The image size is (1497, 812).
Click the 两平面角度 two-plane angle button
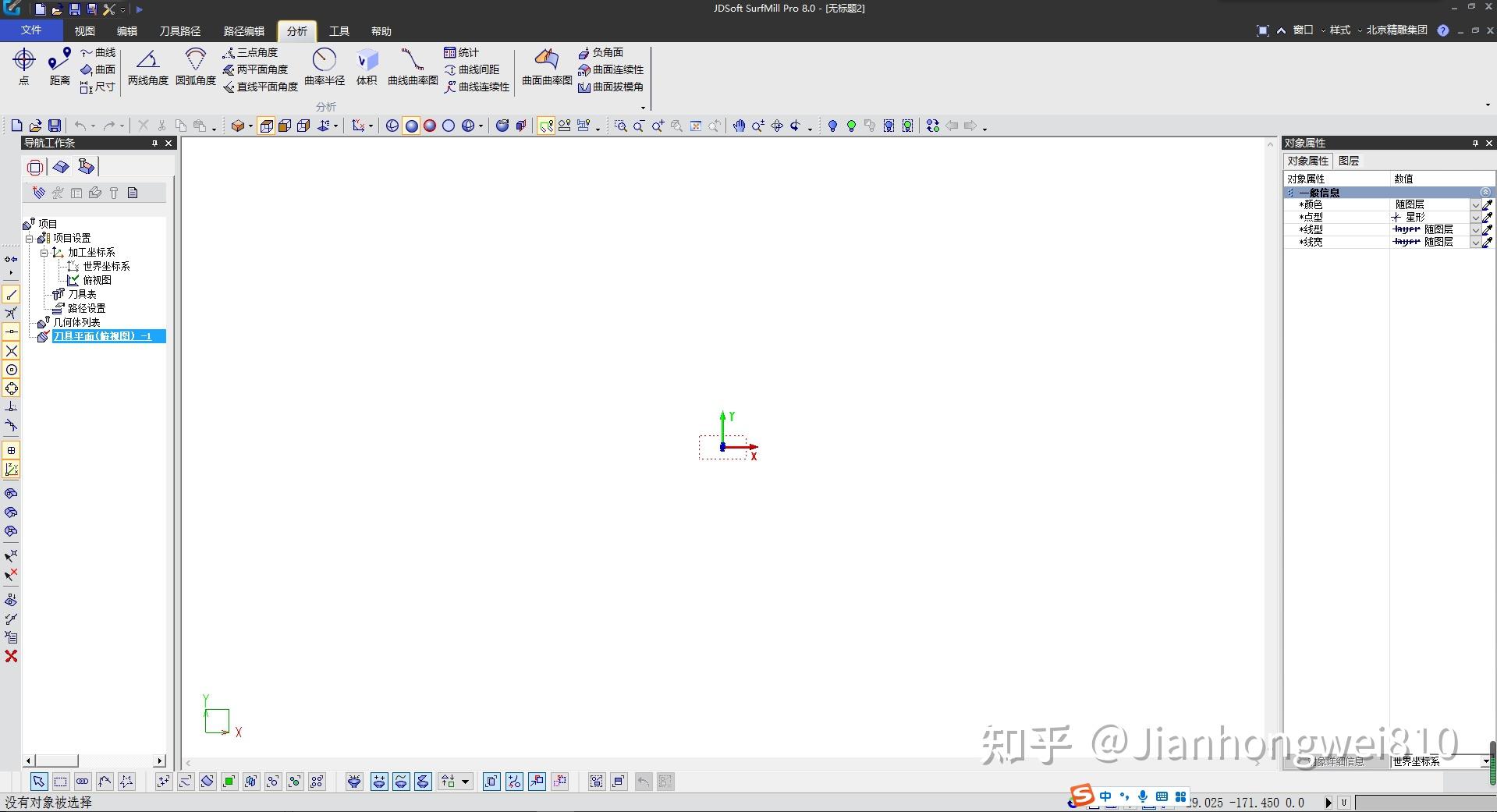click(255, 69)
